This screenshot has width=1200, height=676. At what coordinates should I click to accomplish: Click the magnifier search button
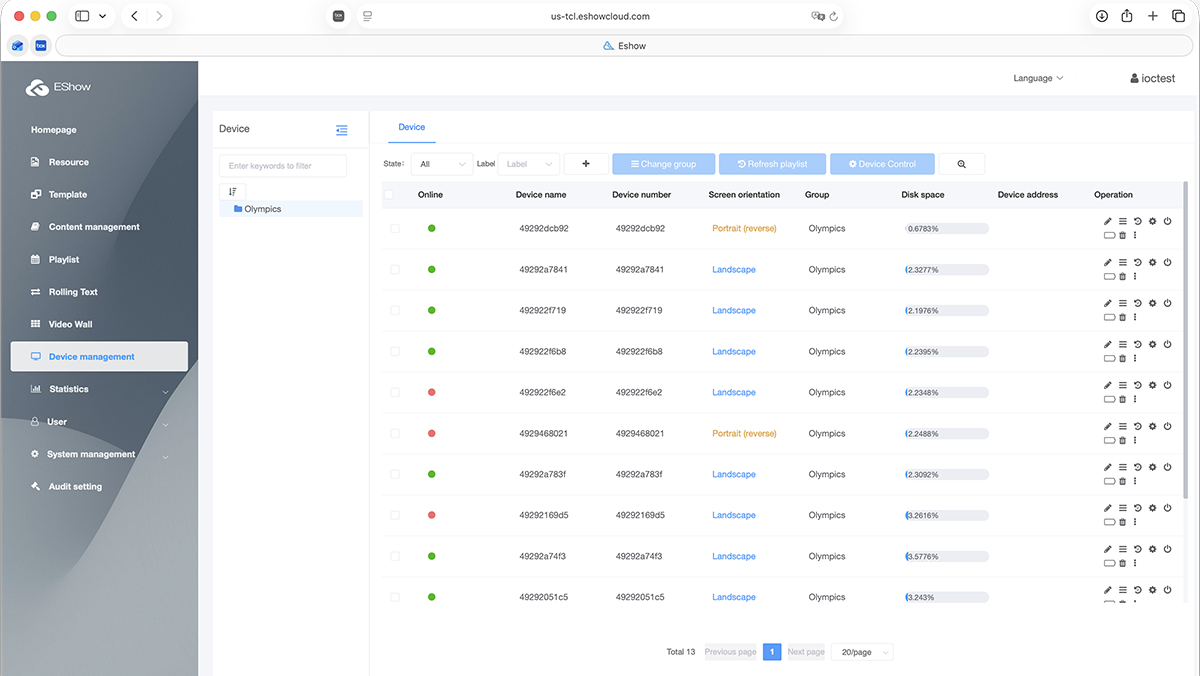click(x=961, y=164)
